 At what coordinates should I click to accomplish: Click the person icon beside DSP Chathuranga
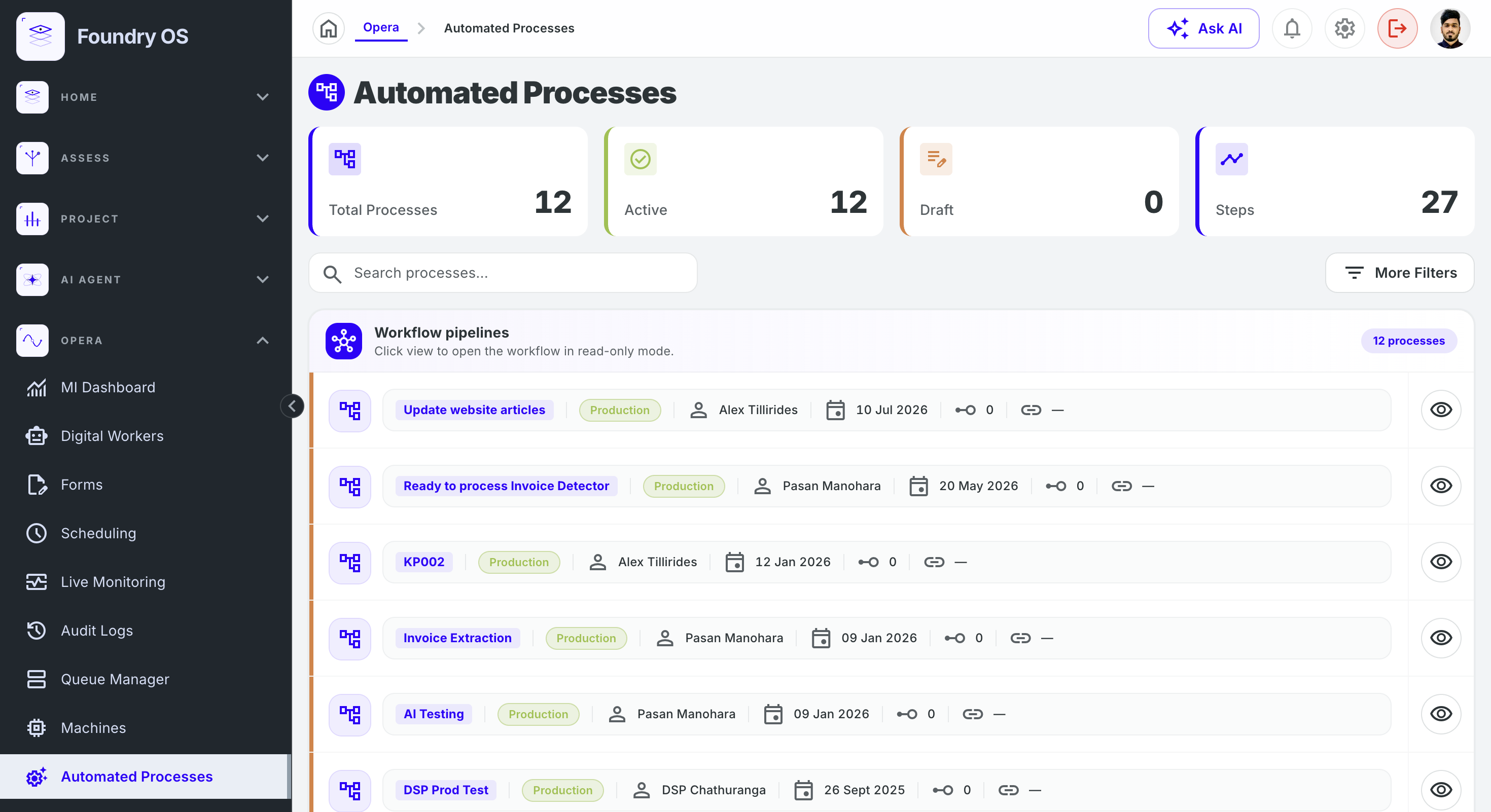click(641, 790)
